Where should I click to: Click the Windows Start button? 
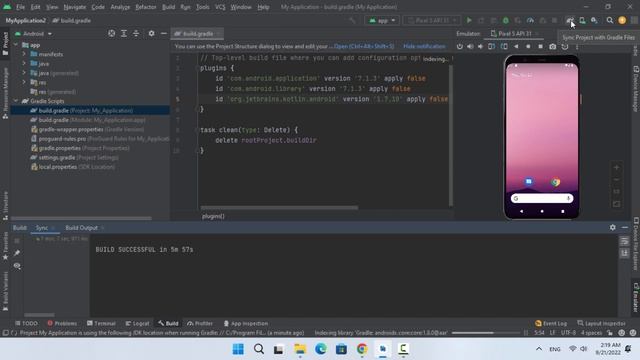point(238,349)
